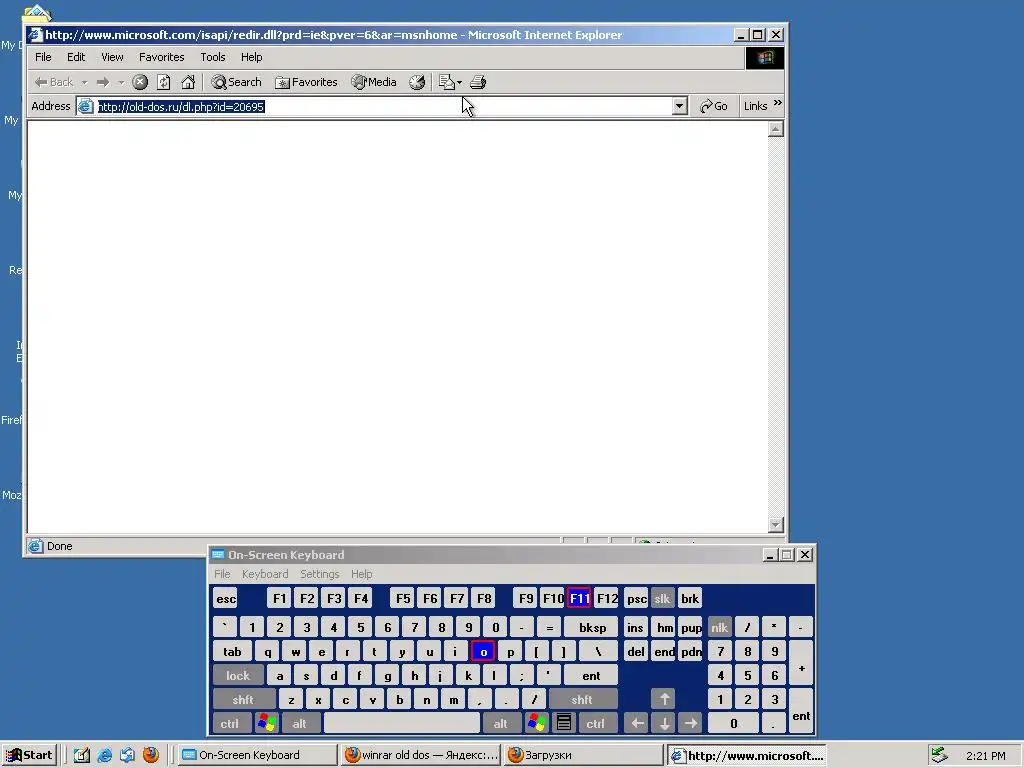
Task: Click the Stop icon in IE toolbar
Action: click(140, 82)
